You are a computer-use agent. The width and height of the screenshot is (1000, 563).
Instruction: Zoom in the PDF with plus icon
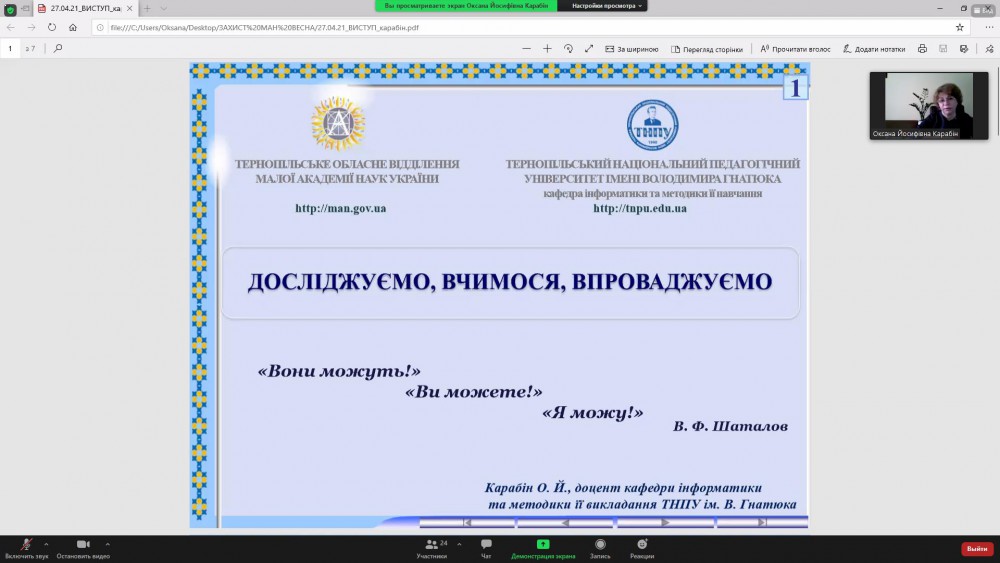coord(547,48)
